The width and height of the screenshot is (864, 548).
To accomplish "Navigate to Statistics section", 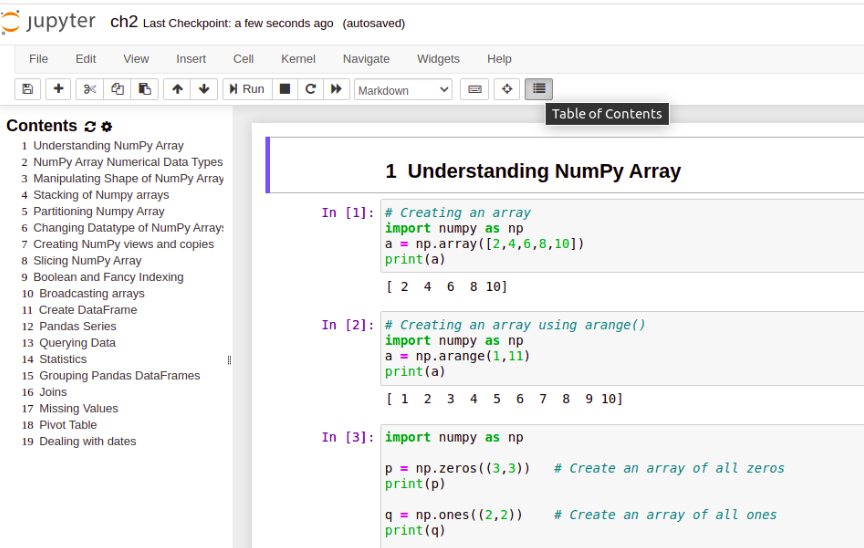I will 63,359.
